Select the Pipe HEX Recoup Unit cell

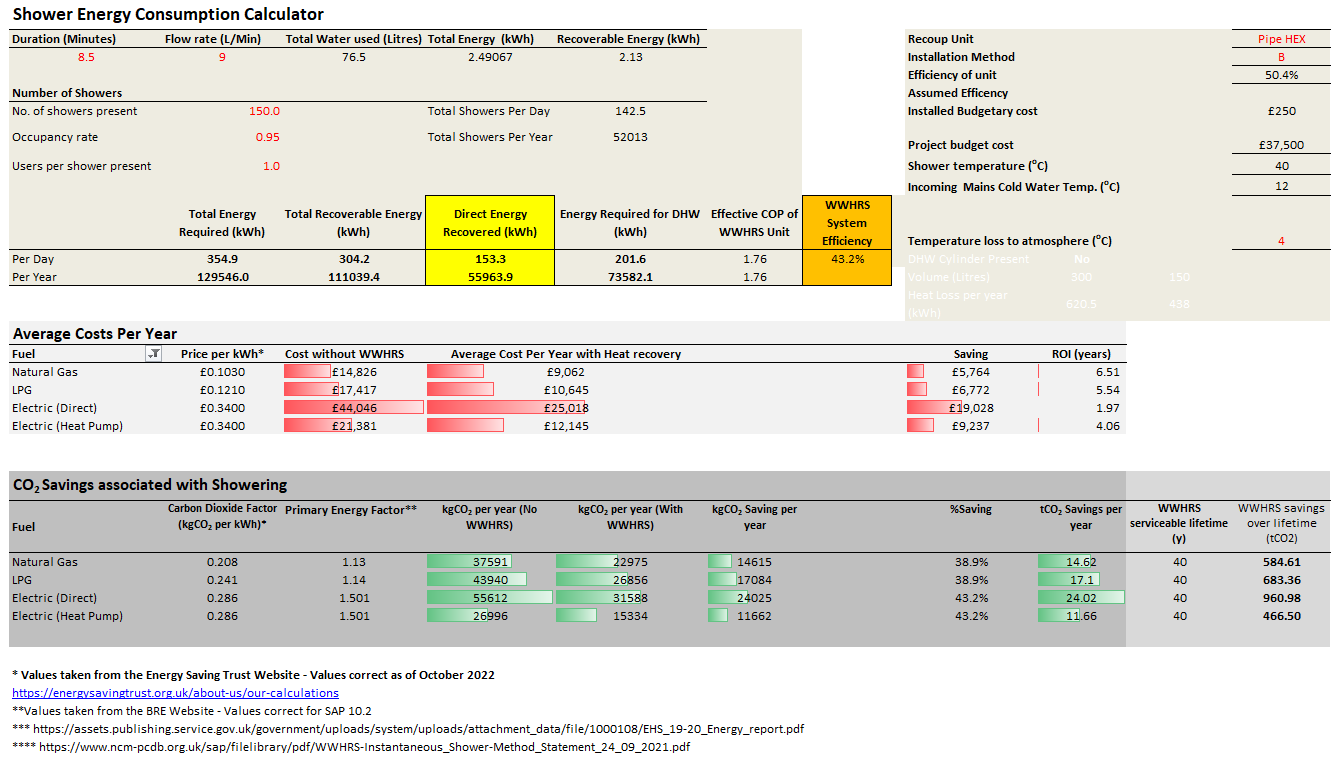1283,38
